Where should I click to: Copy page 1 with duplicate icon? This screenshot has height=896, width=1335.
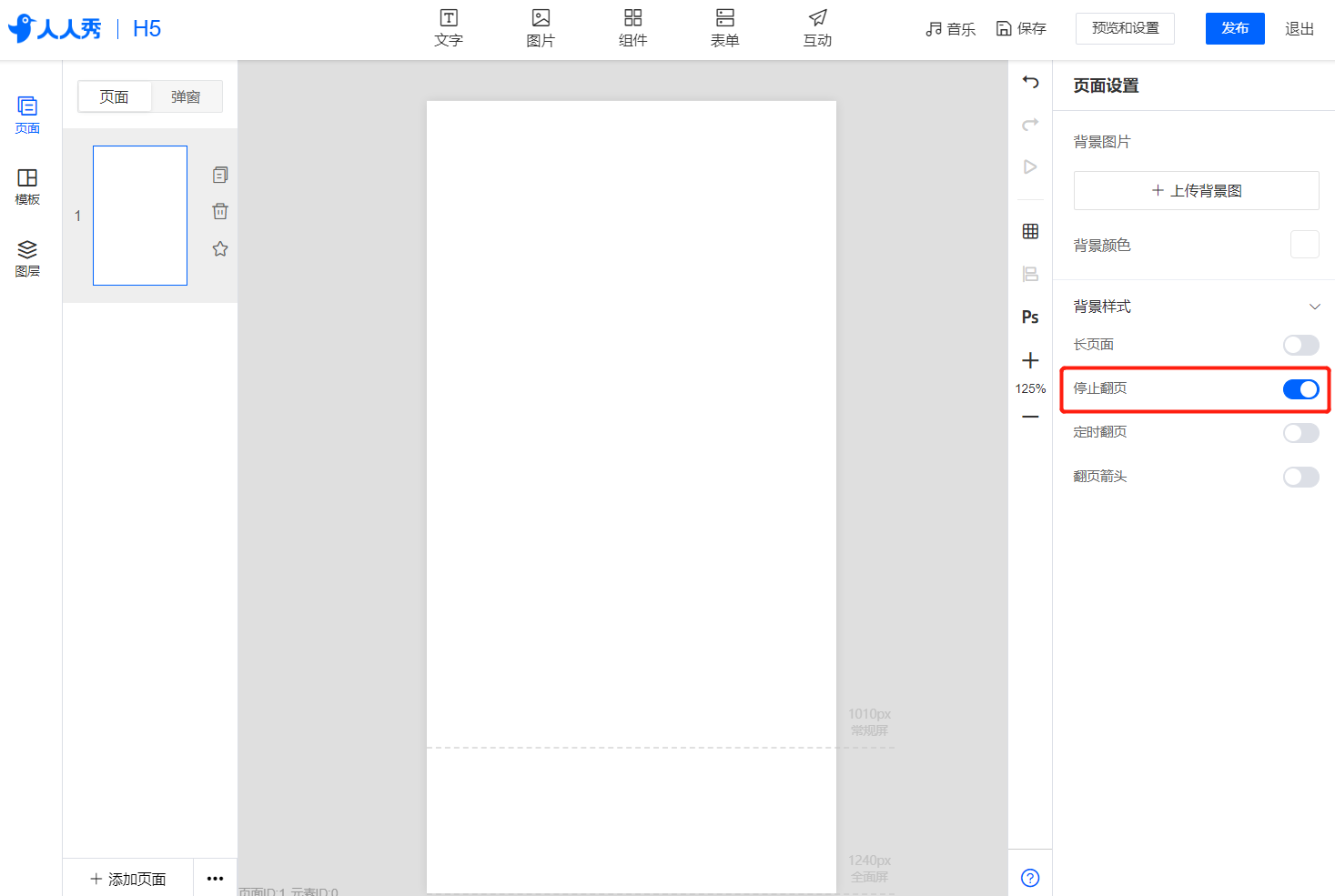click(x=220, y=175)
